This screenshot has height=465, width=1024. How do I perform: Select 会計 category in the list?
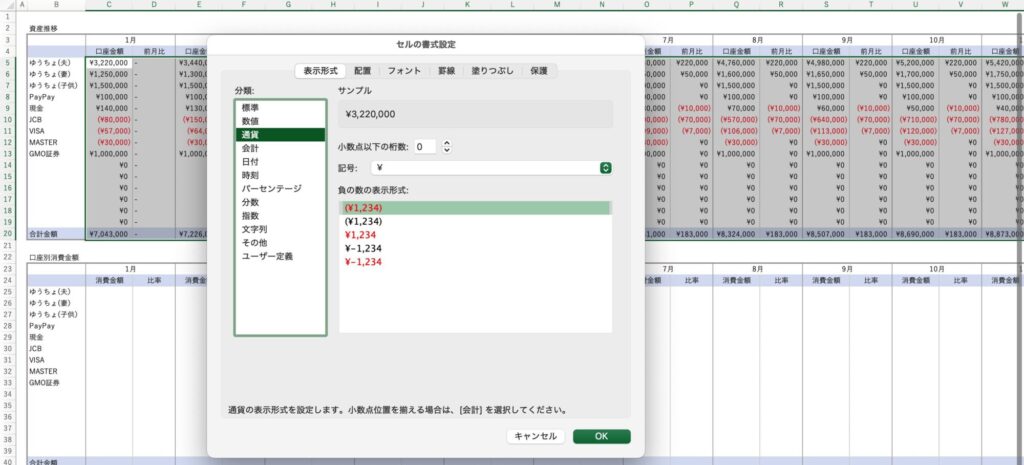pos(250,148)
